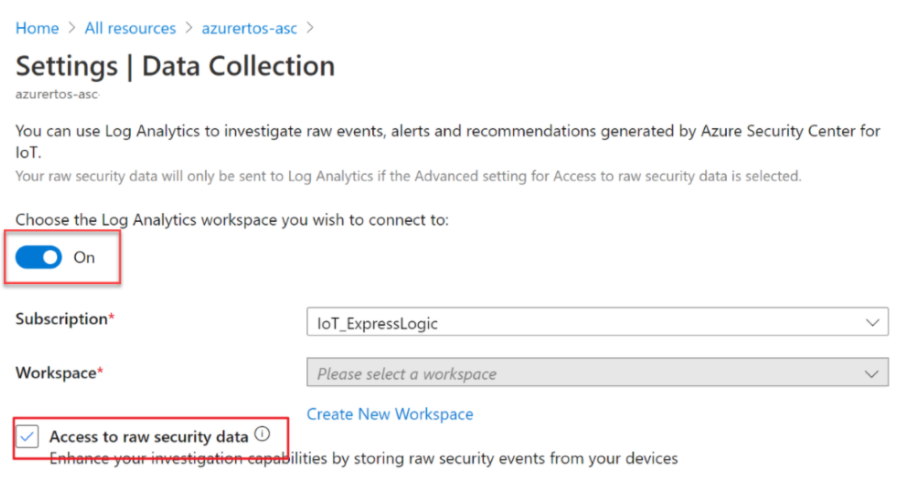Viewport: 913px width, 477px height.
Task: Click the Subscription dropdown chevron arrow
Action: tap(872, 323)
